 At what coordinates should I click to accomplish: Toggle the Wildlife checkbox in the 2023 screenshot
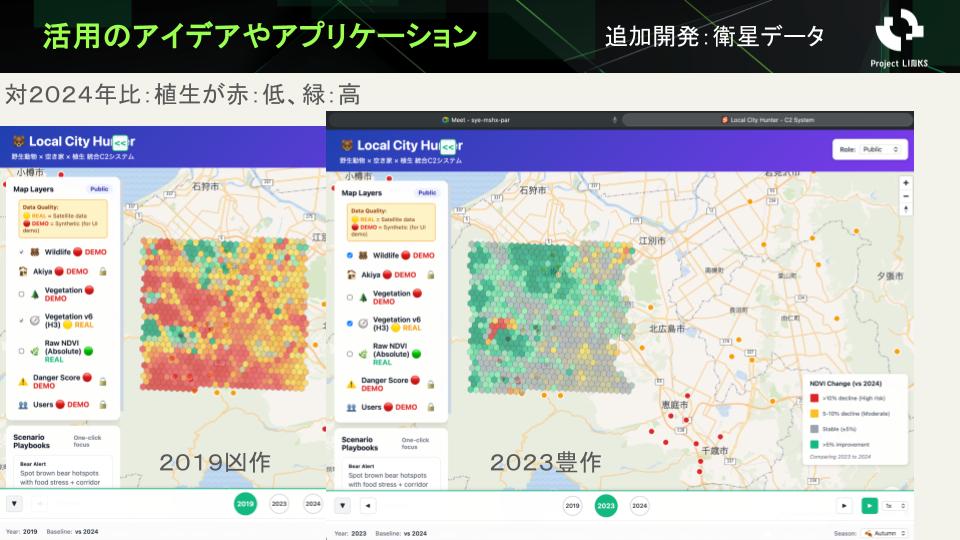coord(350,255)
